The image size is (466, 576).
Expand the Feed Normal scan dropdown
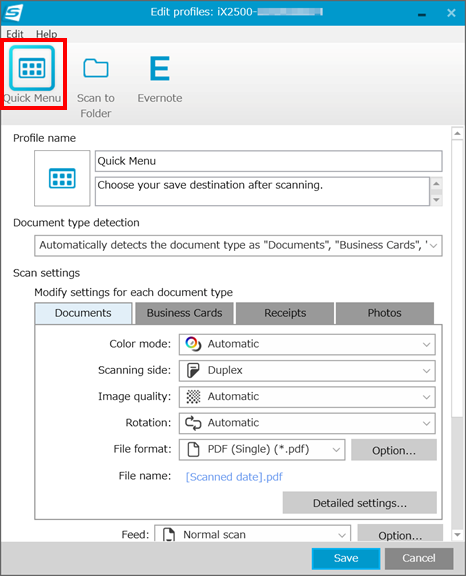point(252,534)
